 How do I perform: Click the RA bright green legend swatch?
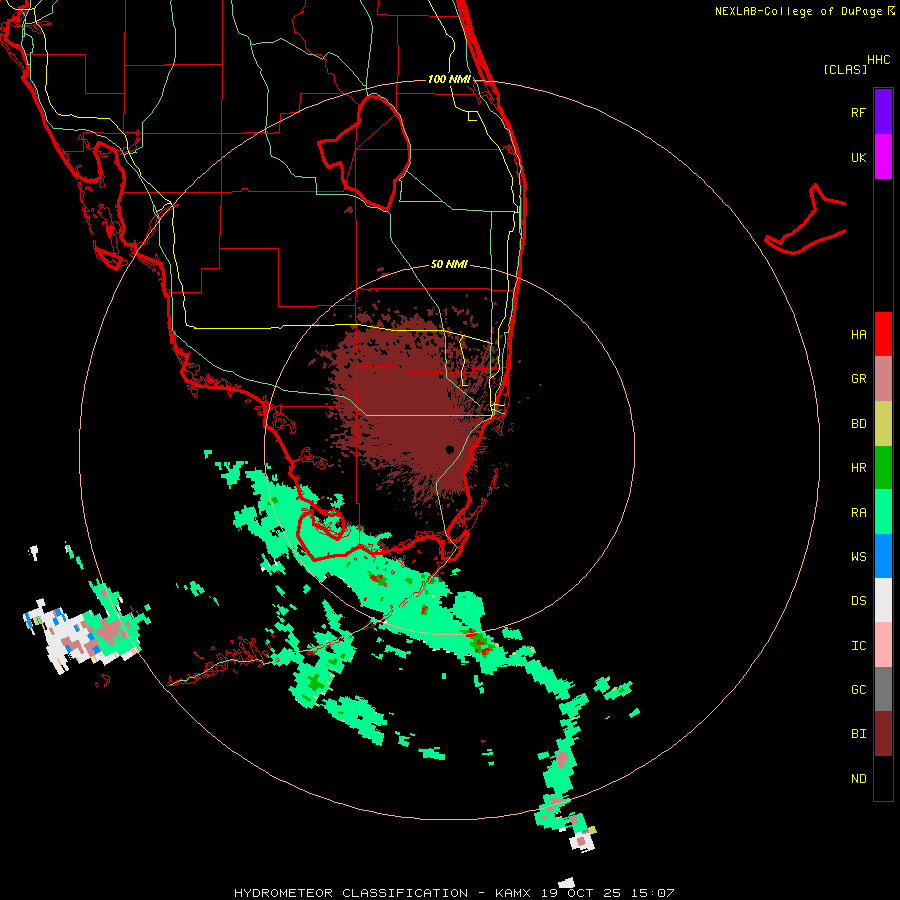(x=883, y=512)
